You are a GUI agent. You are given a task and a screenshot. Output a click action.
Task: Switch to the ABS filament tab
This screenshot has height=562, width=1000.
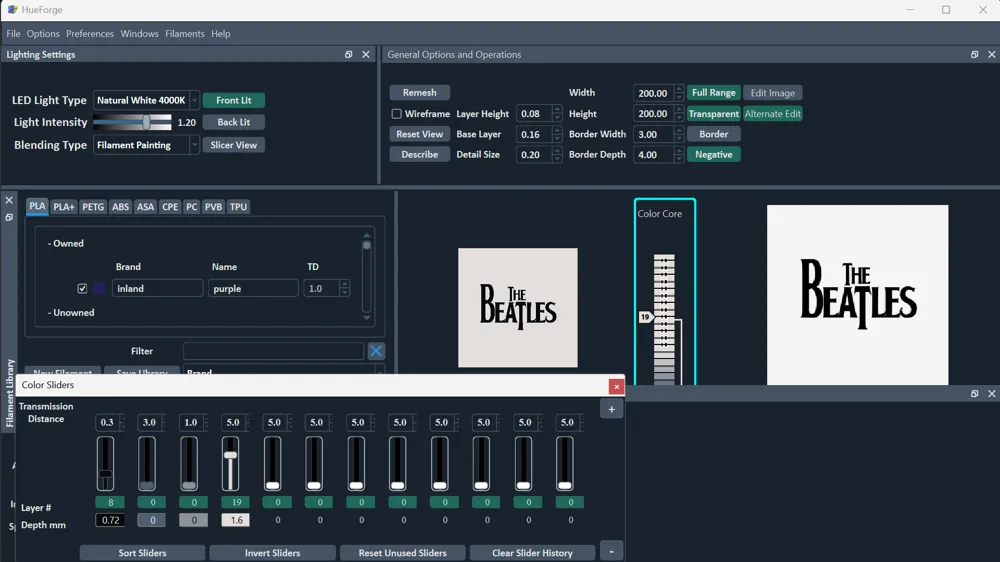point(120,207)
